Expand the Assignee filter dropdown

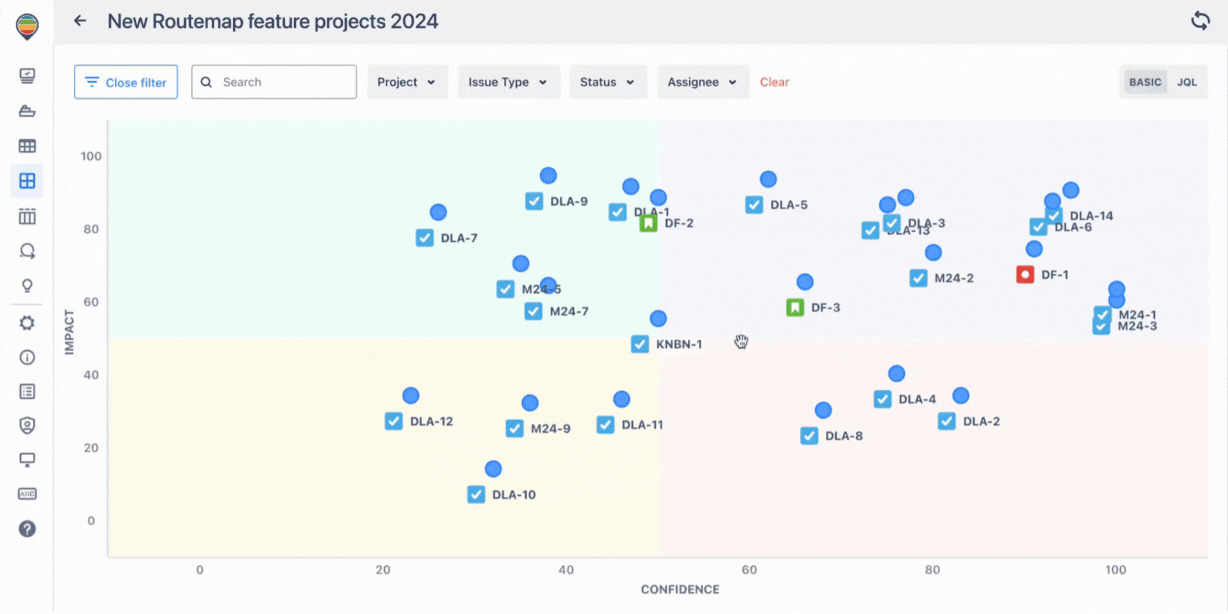702,82
